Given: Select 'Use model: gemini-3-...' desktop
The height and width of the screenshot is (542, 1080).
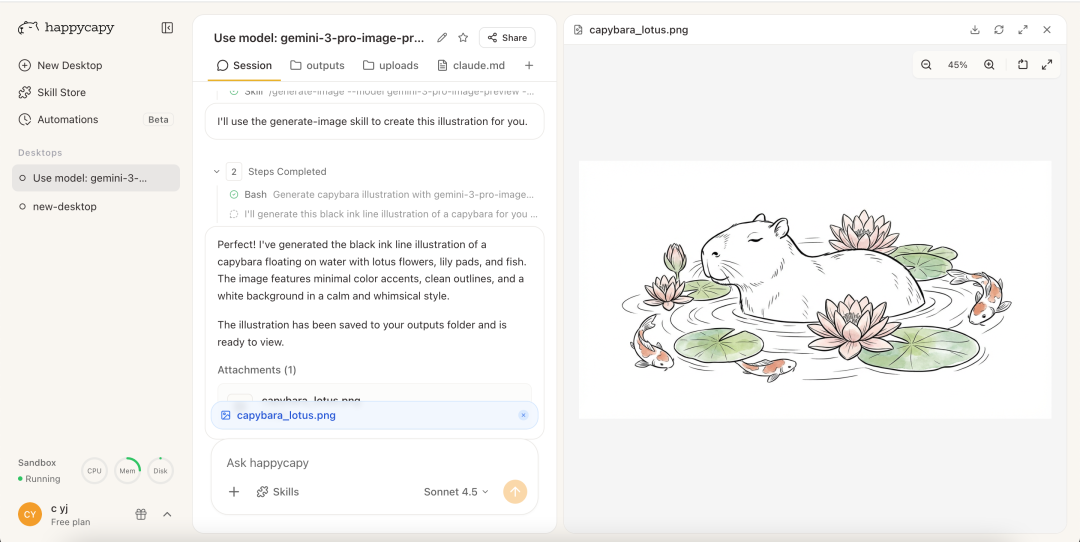Looking at the screenshot, I should [96, 178].
